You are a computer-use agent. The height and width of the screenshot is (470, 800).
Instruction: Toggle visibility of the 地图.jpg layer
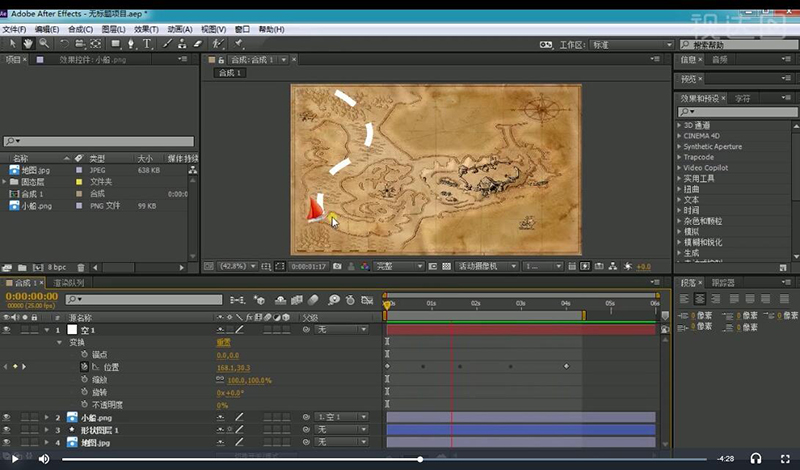pyautogui.click(x=7, y=441)
